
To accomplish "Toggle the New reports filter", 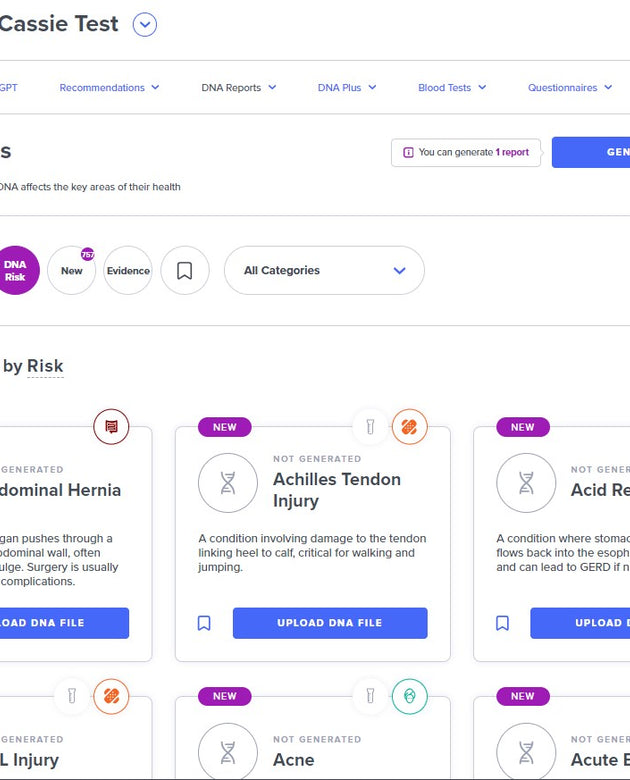I will coord(72,270).
